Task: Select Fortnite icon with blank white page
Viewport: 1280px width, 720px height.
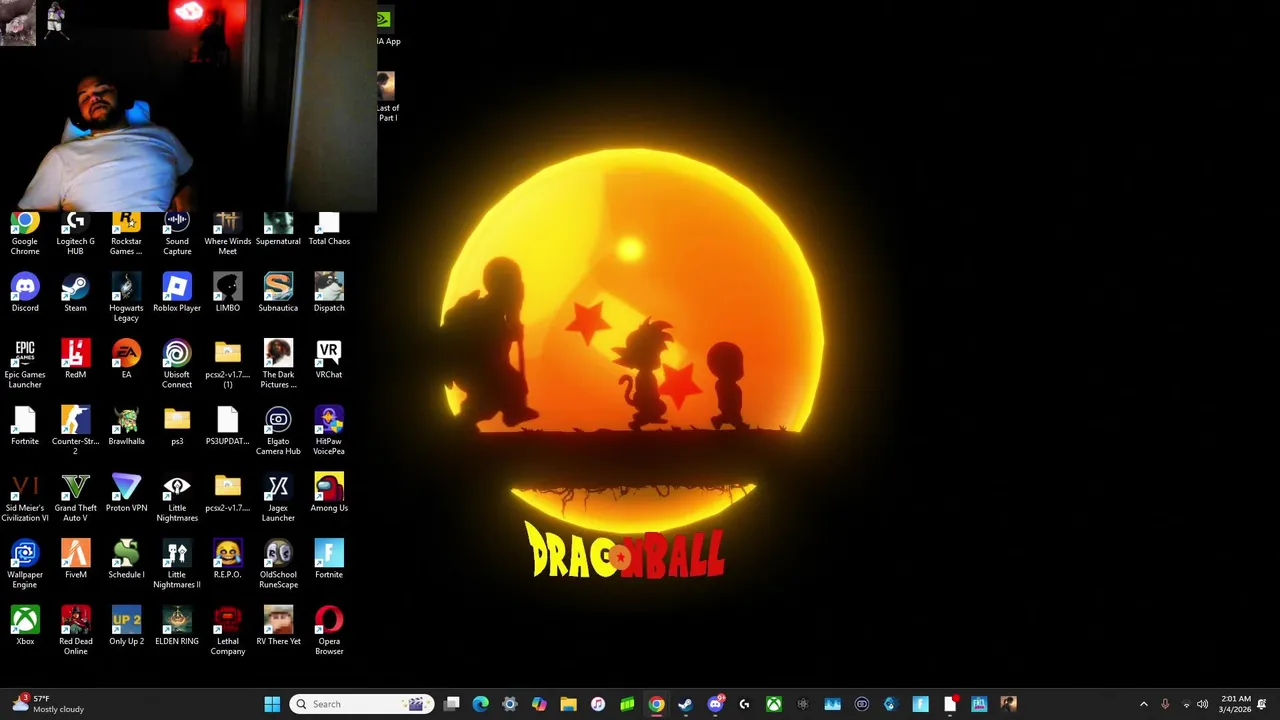Action: click(25, 426)
